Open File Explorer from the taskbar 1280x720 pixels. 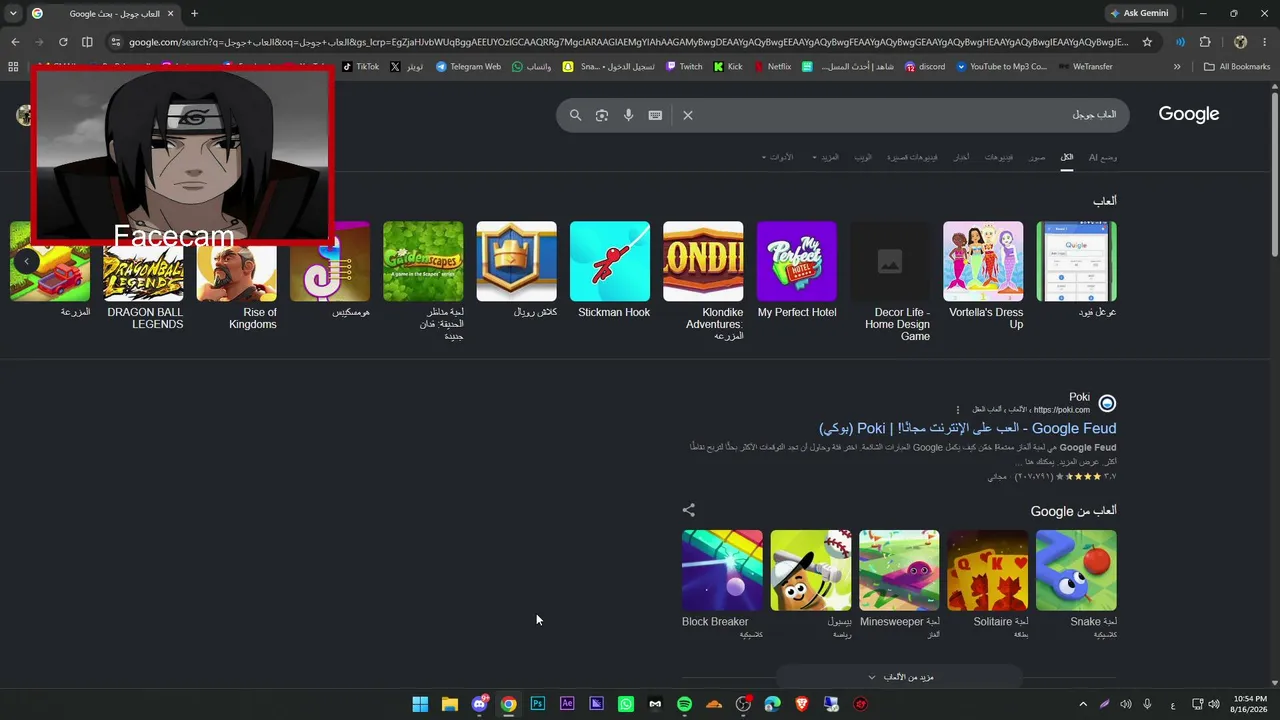click(450, 704)
